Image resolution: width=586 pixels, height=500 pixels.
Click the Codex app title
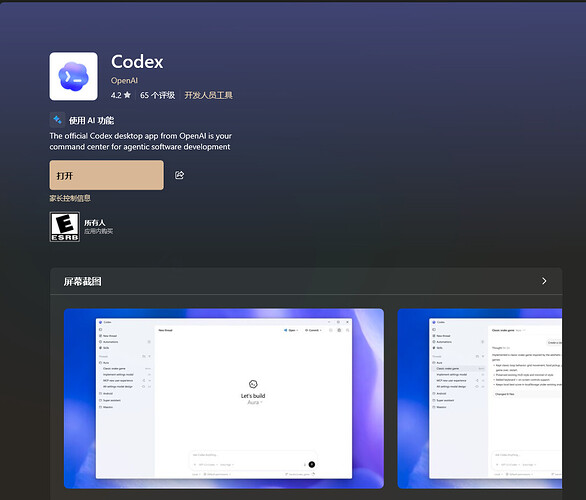point(137,62)
